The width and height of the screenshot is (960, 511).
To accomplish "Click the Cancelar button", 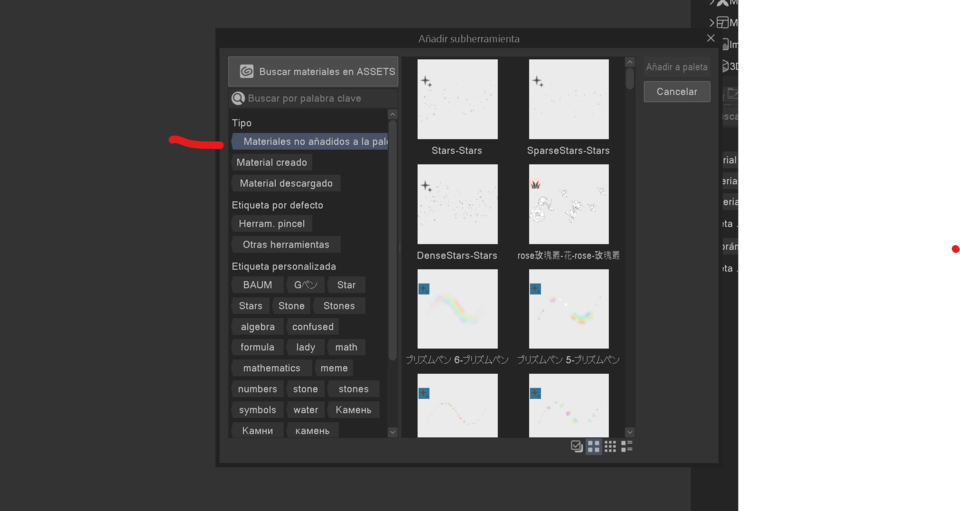I will coord(677,91).
